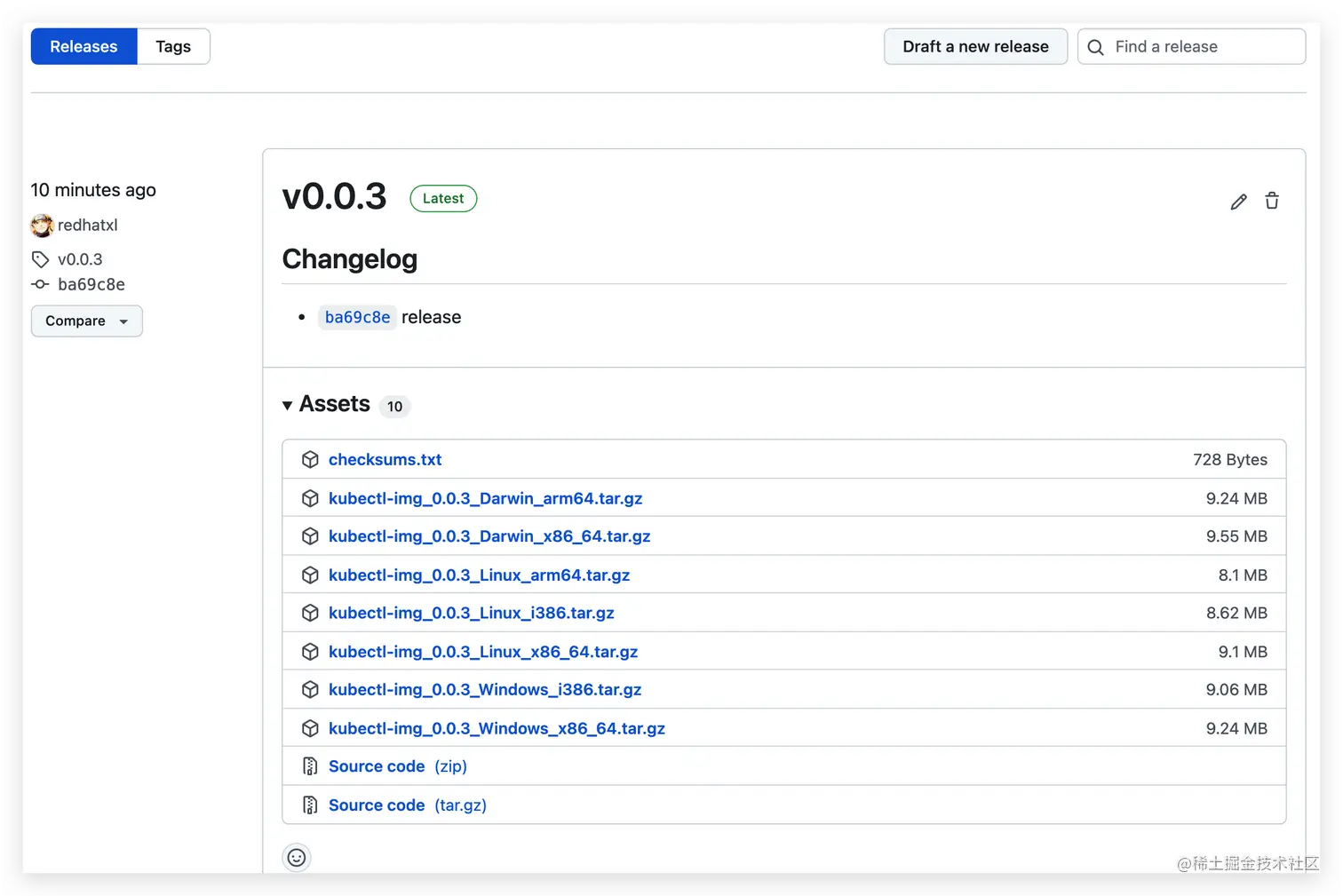Open the smiley reaction picker
Viewport: 1343px width, 896px height.
(297, 857)
